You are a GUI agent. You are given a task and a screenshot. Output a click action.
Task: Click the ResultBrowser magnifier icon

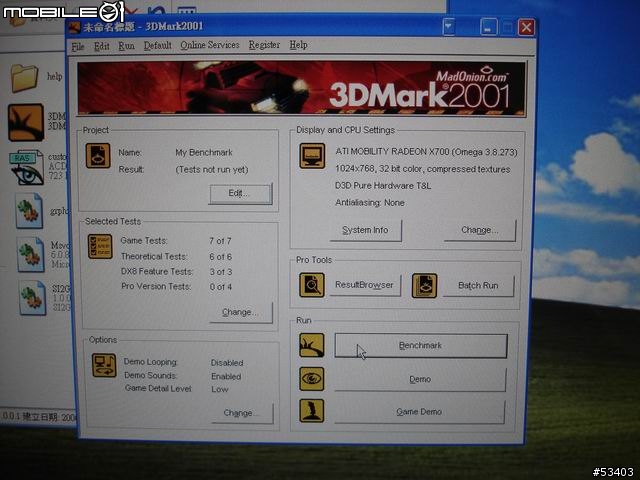[312, 285]
